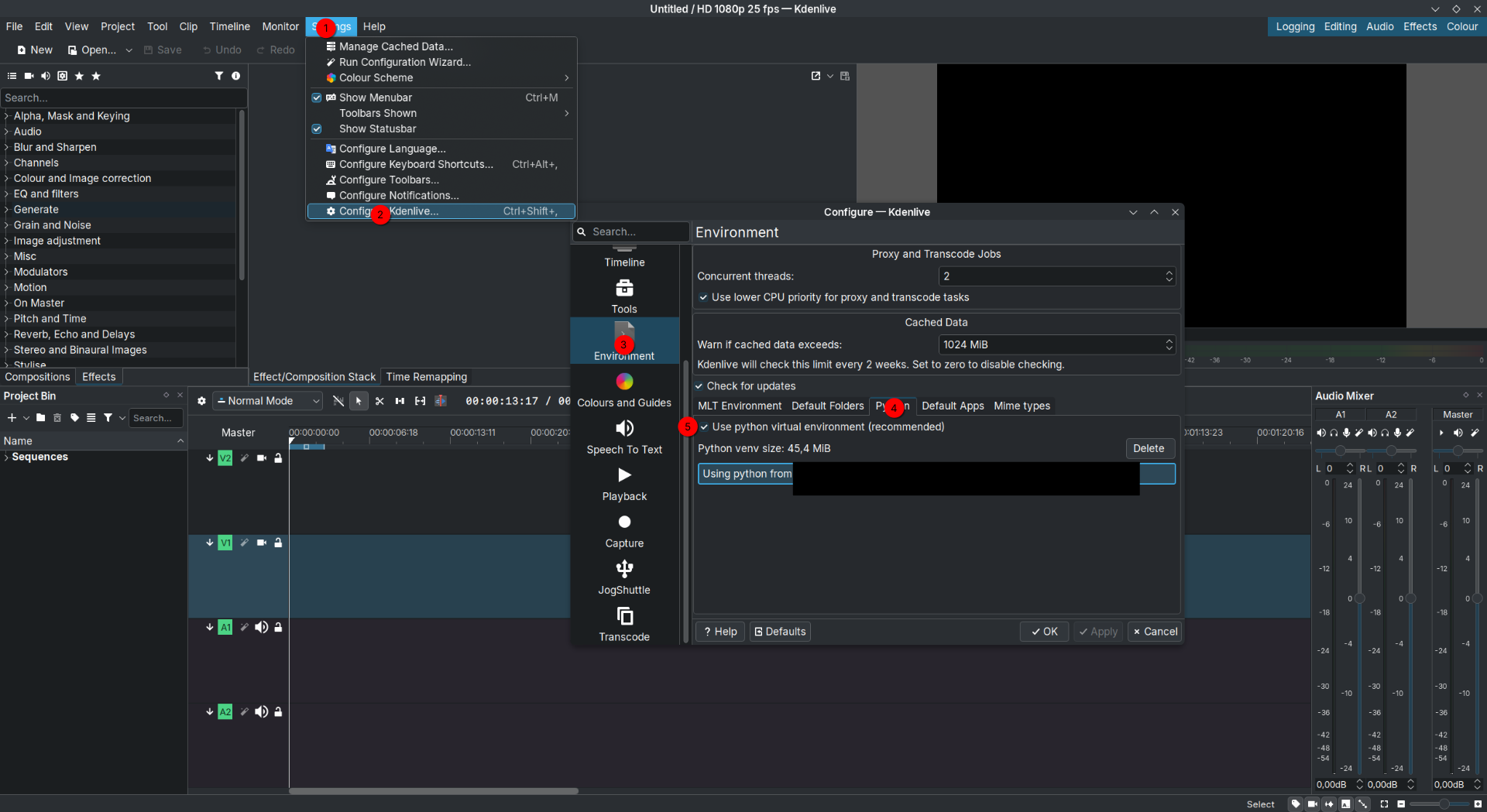1487x812 pixels.
Task: Click zoom-in plus icon in status bar
Action: coord(1478,804)
